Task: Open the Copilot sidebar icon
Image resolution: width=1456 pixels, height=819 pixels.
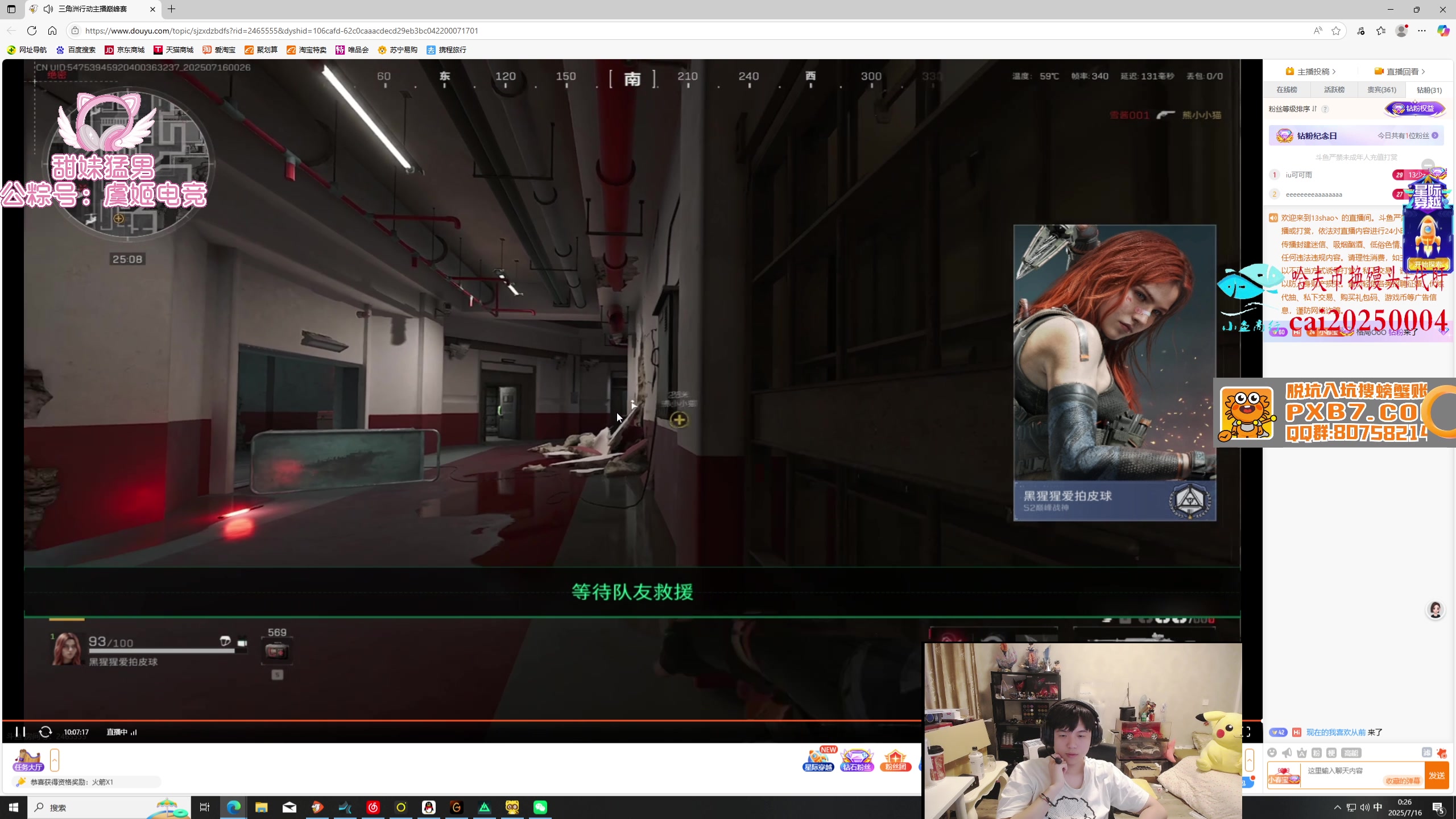Action: (1443, 31)
